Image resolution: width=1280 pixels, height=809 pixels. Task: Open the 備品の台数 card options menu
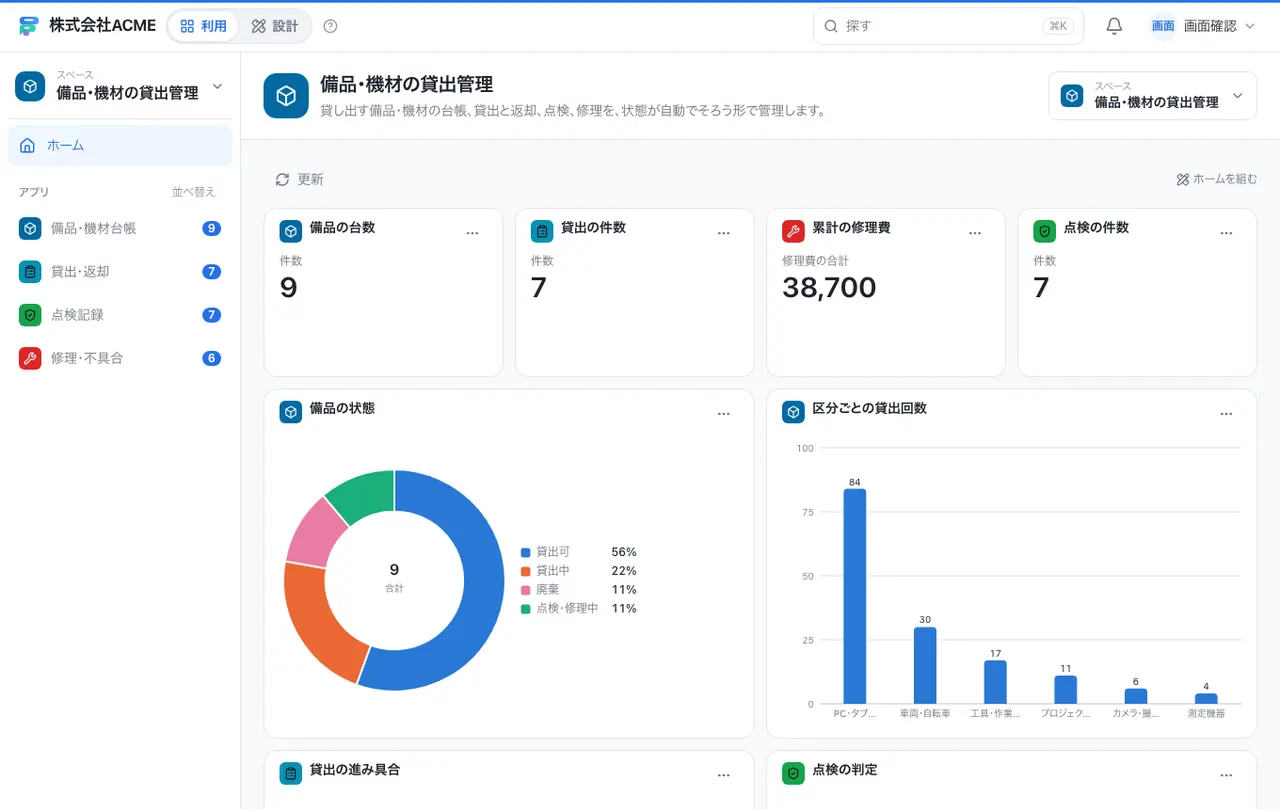tap(473, 233)
